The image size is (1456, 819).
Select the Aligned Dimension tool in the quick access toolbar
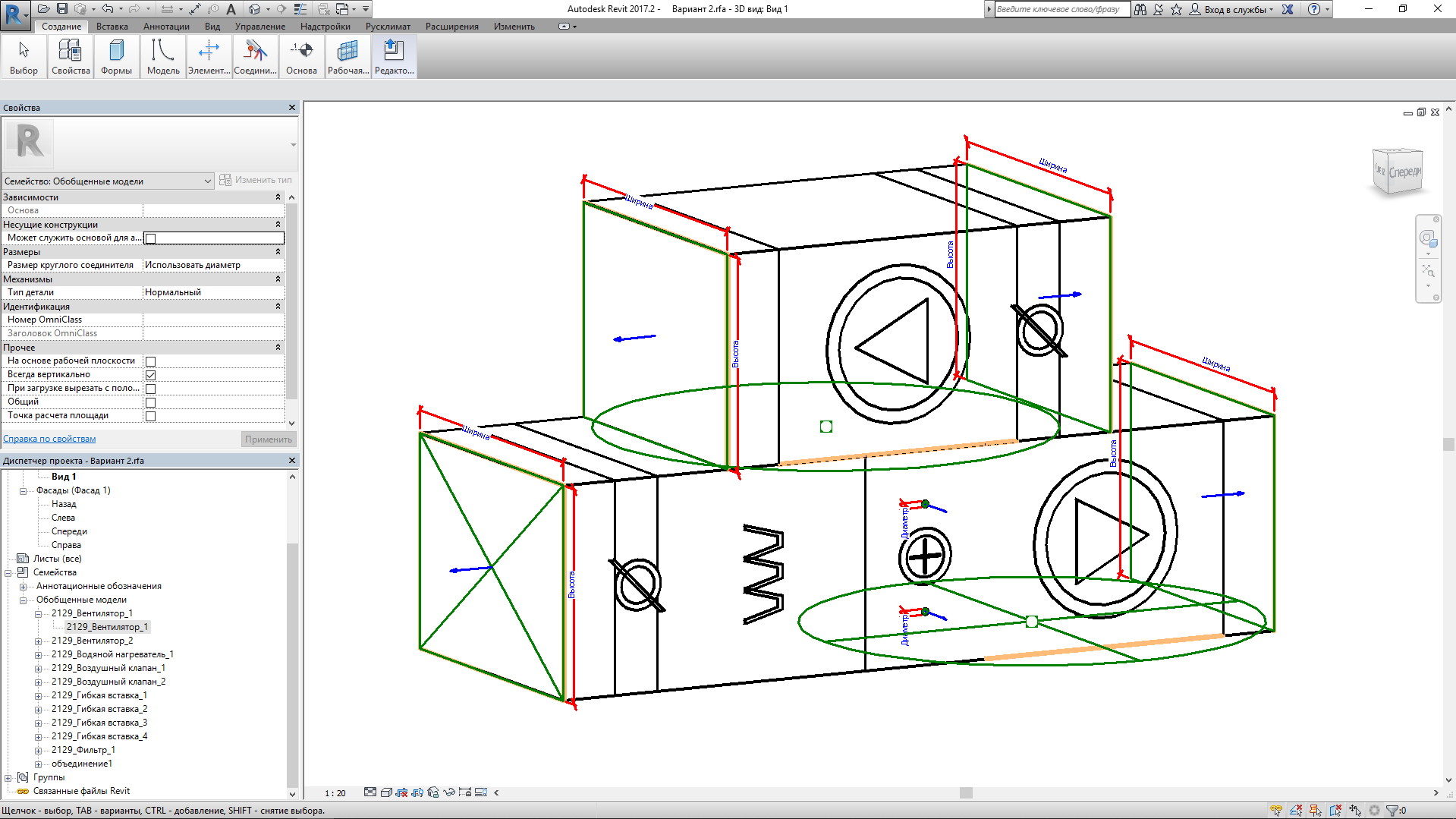[x=195, y=9]
